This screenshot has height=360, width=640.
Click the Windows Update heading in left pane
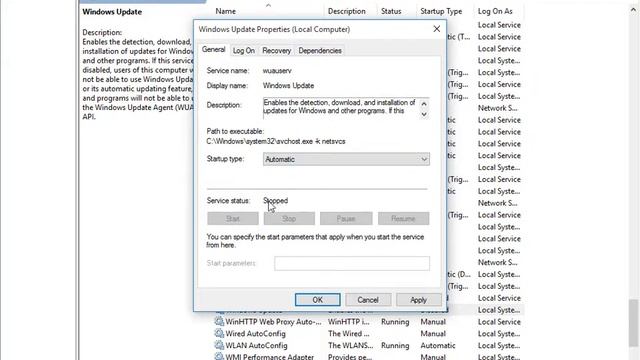[112, 12]
